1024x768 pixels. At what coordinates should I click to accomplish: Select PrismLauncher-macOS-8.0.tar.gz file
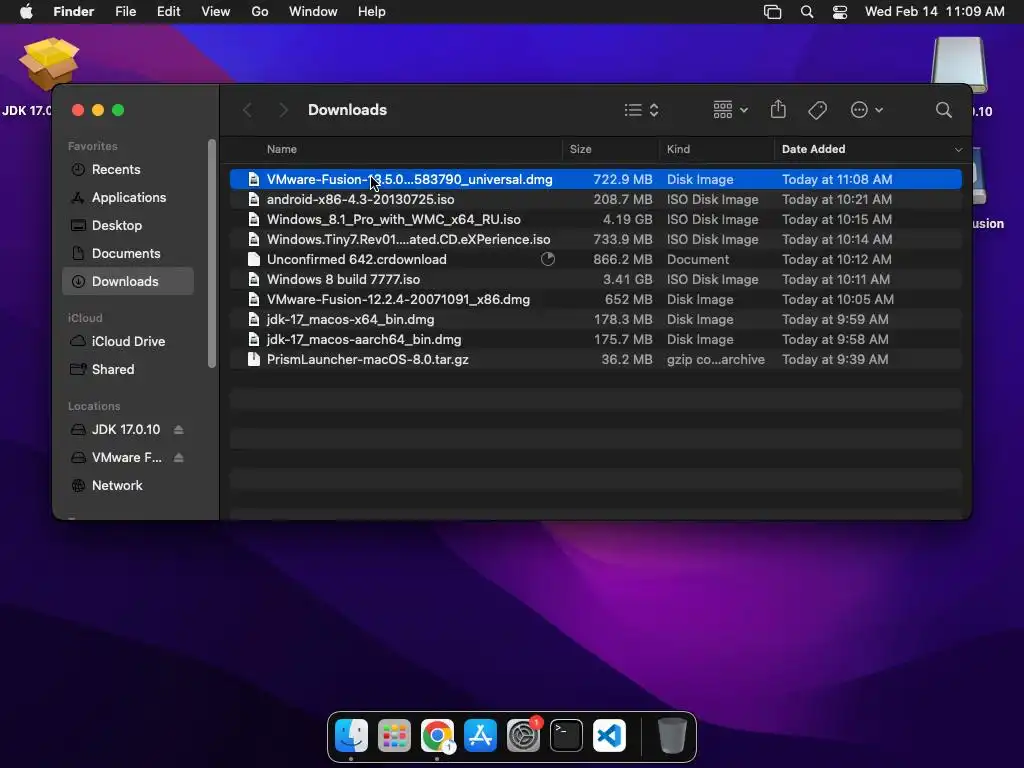tap(596, 359)
